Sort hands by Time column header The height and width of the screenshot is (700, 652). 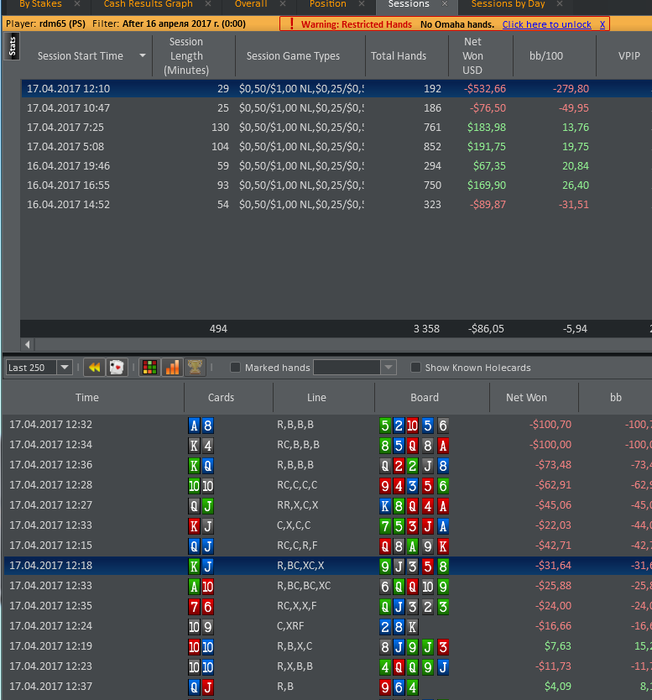[x=87, y=397]
